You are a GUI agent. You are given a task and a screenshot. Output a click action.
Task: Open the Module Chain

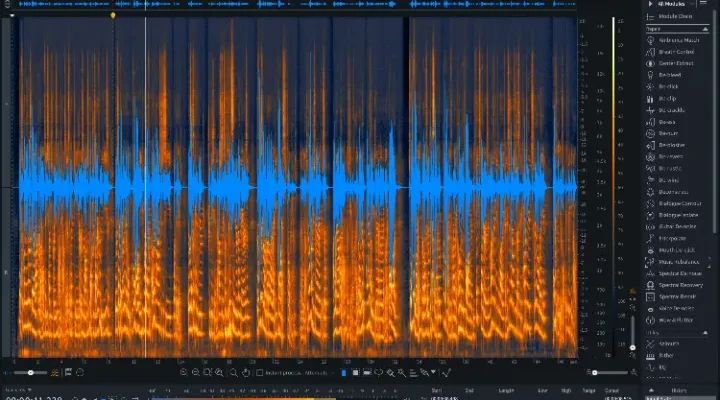(x=673, y=16)
